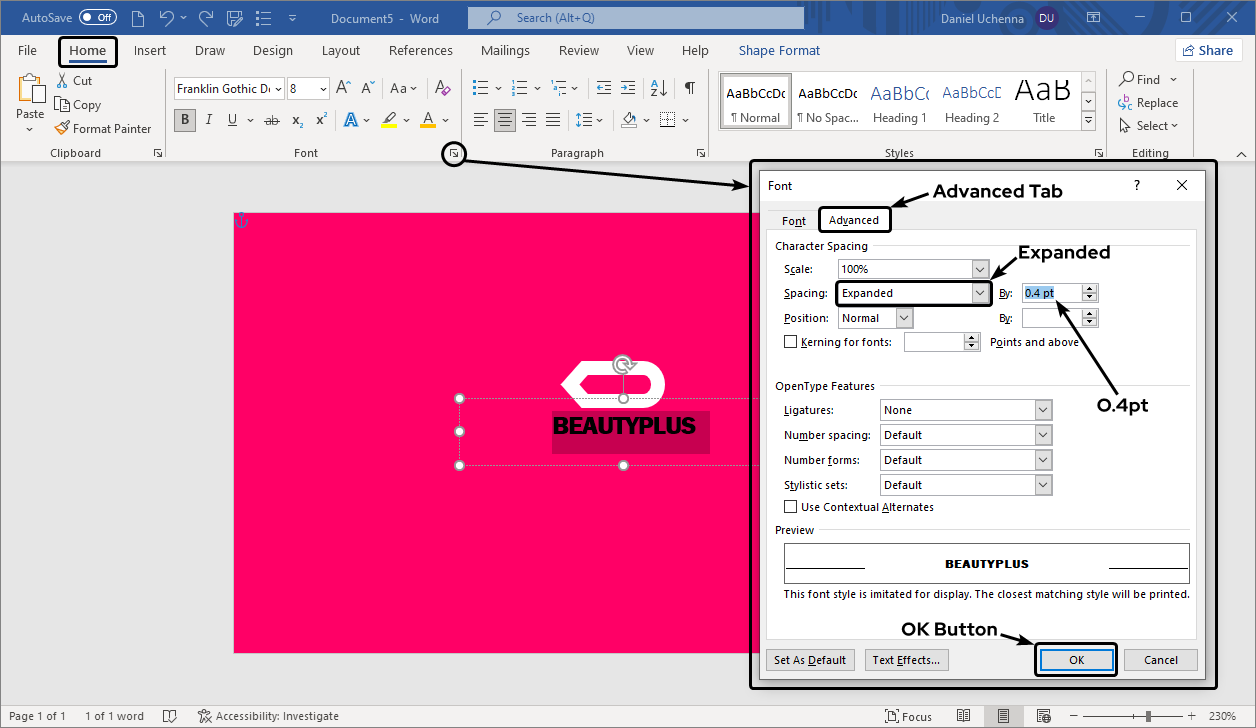
Task: Toggle Bold formatting in the ribbon
Action: 184,120
